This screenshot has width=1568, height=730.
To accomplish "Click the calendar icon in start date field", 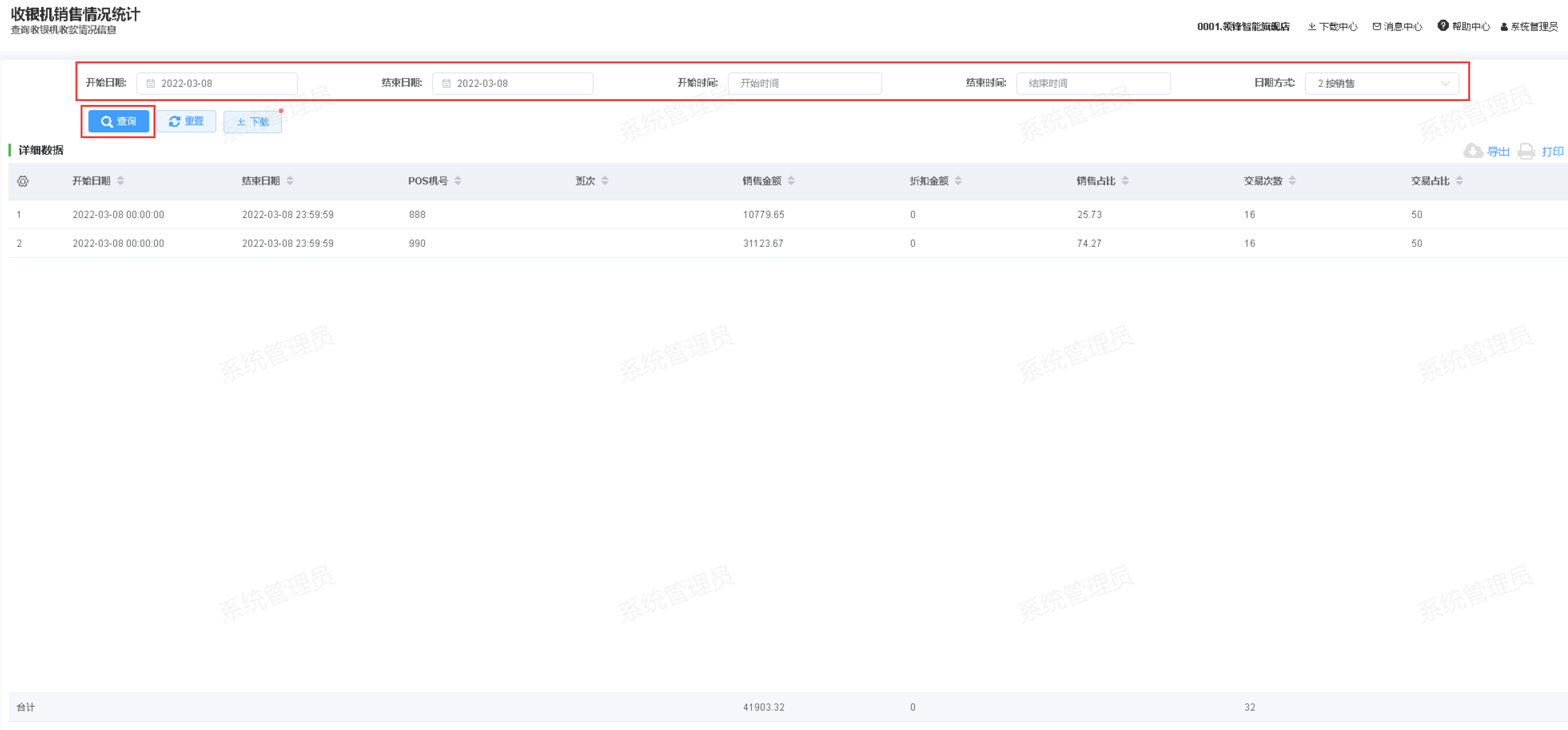I will click(151, 84).
